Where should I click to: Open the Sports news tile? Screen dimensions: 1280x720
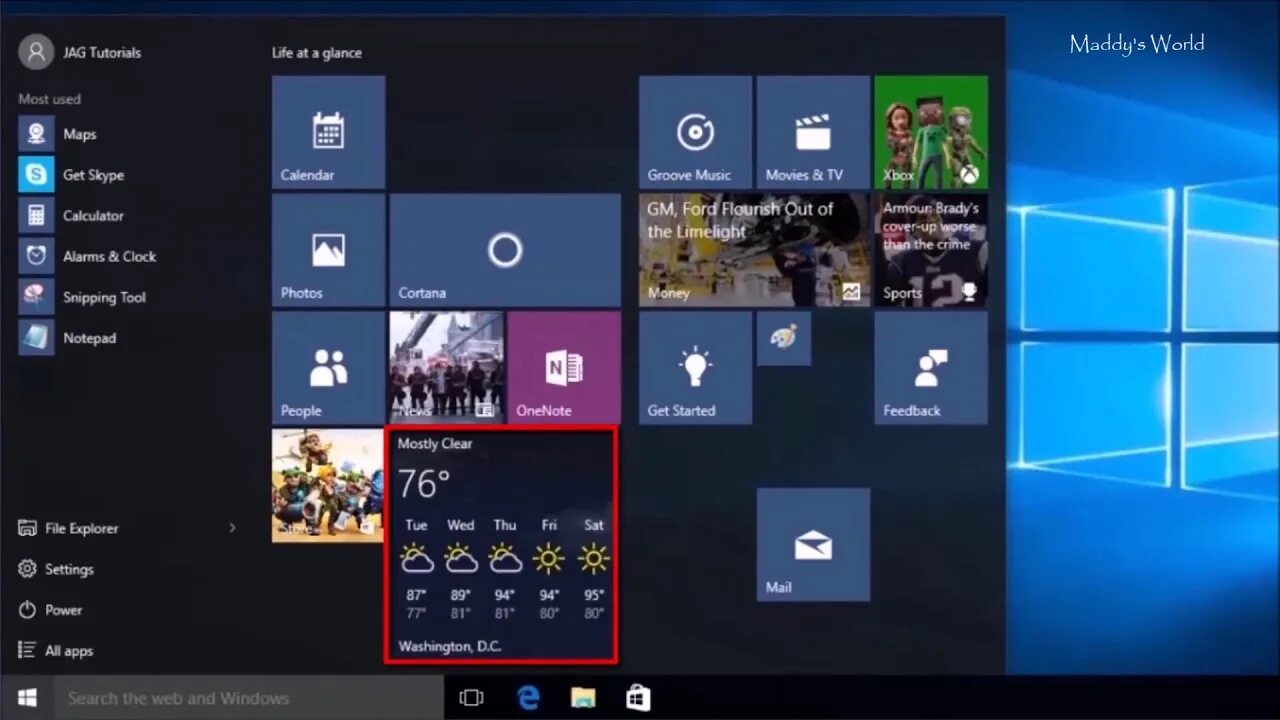pos(931,250)
